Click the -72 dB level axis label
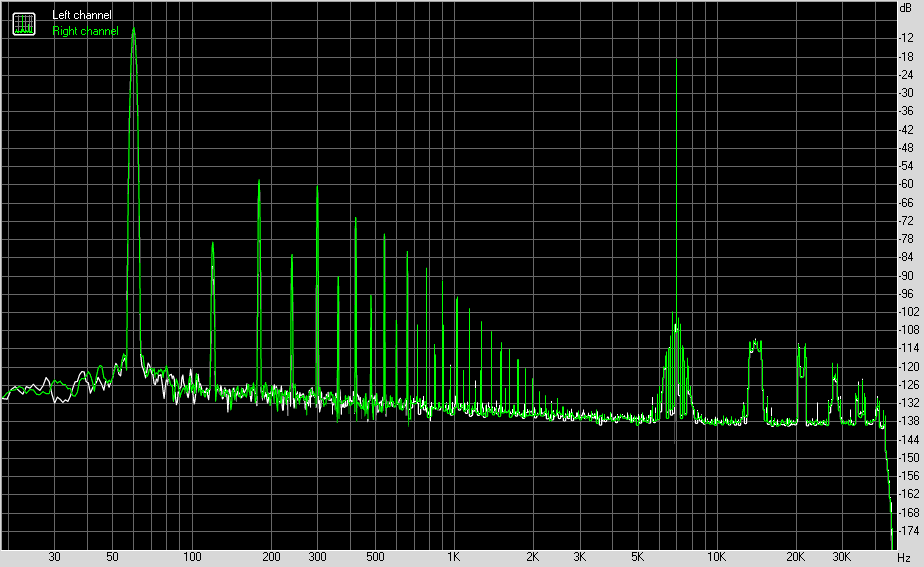The image size is (924, 567). [x=906, y=221]
